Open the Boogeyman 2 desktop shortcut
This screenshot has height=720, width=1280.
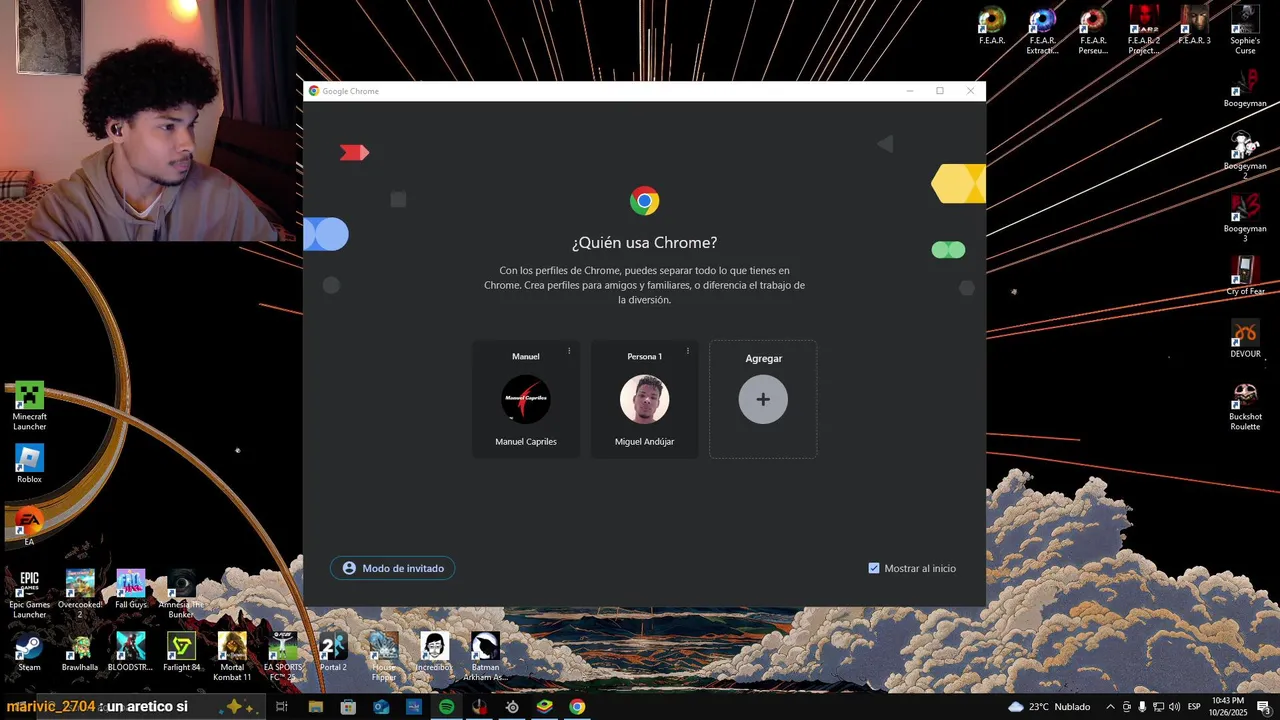(1245, 155)
